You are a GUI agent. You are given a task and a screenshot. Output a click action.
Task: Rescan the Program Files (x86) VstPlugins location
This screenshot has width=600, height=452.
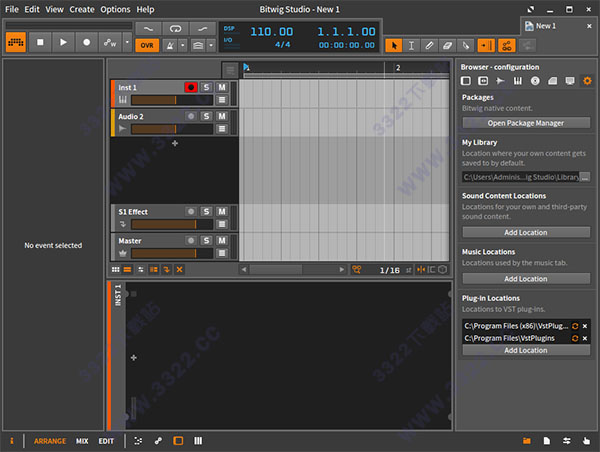[x=575, y=326]
